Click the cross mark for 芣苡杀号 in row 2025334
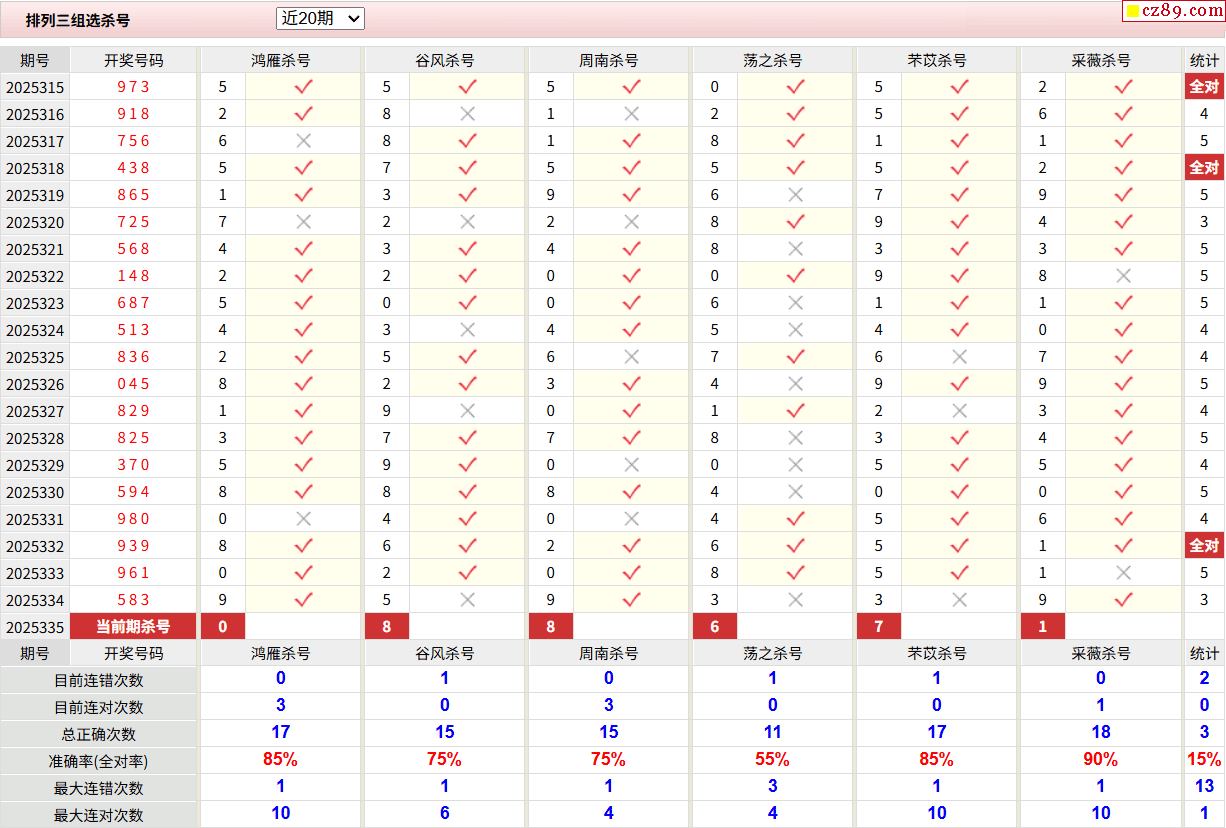Screen dimensions: 1226x828 click(x=959, y=600)
